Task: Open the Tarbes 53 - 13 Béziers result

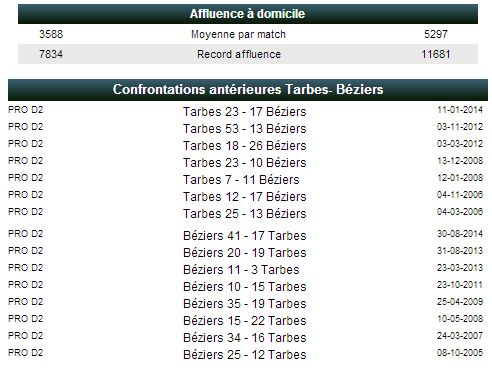Action: tap(245, 129)
